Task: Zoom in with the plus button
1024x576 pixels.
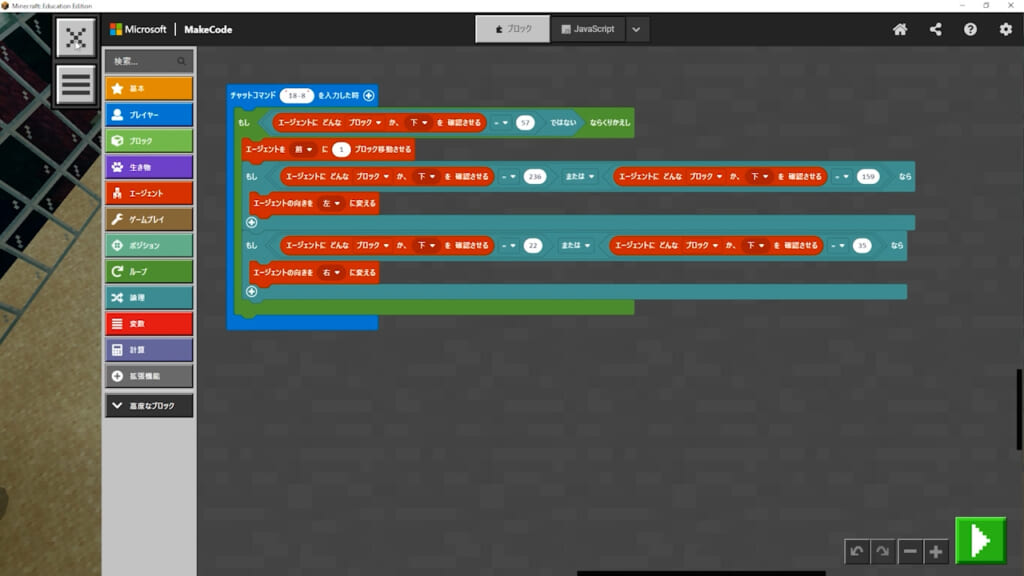Action: 935,551
